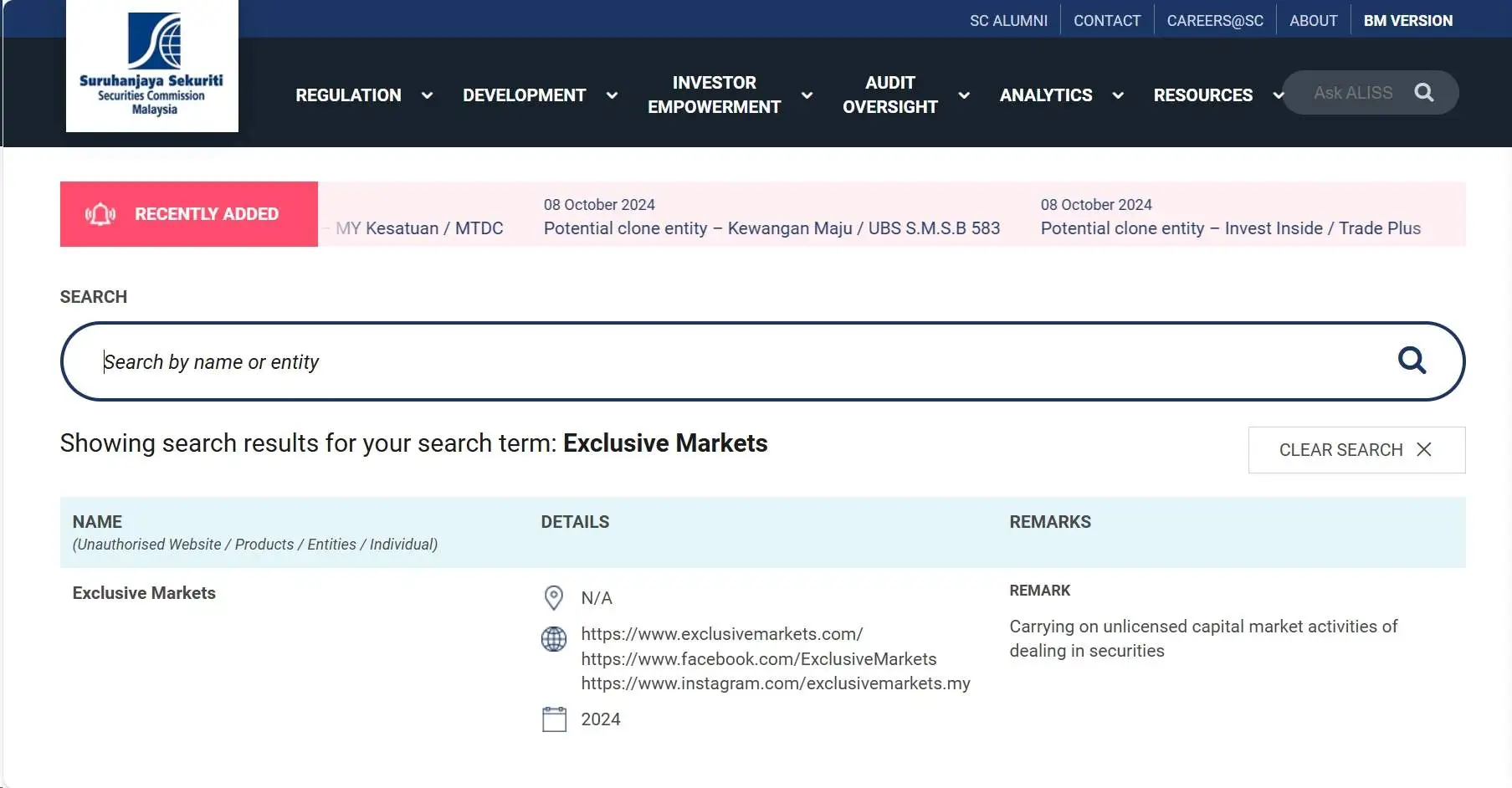Click the location pin icon beside N/A

pos(553,598)
